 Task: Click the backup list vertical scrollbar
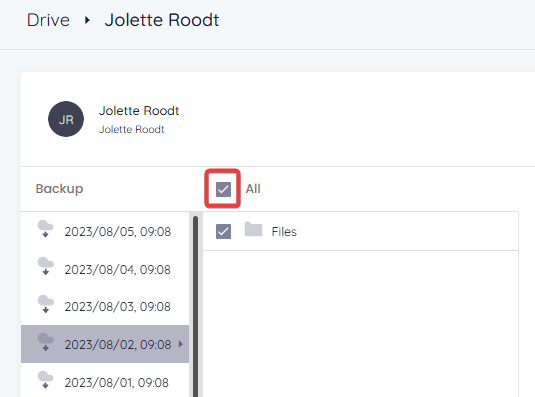(196, 306)
